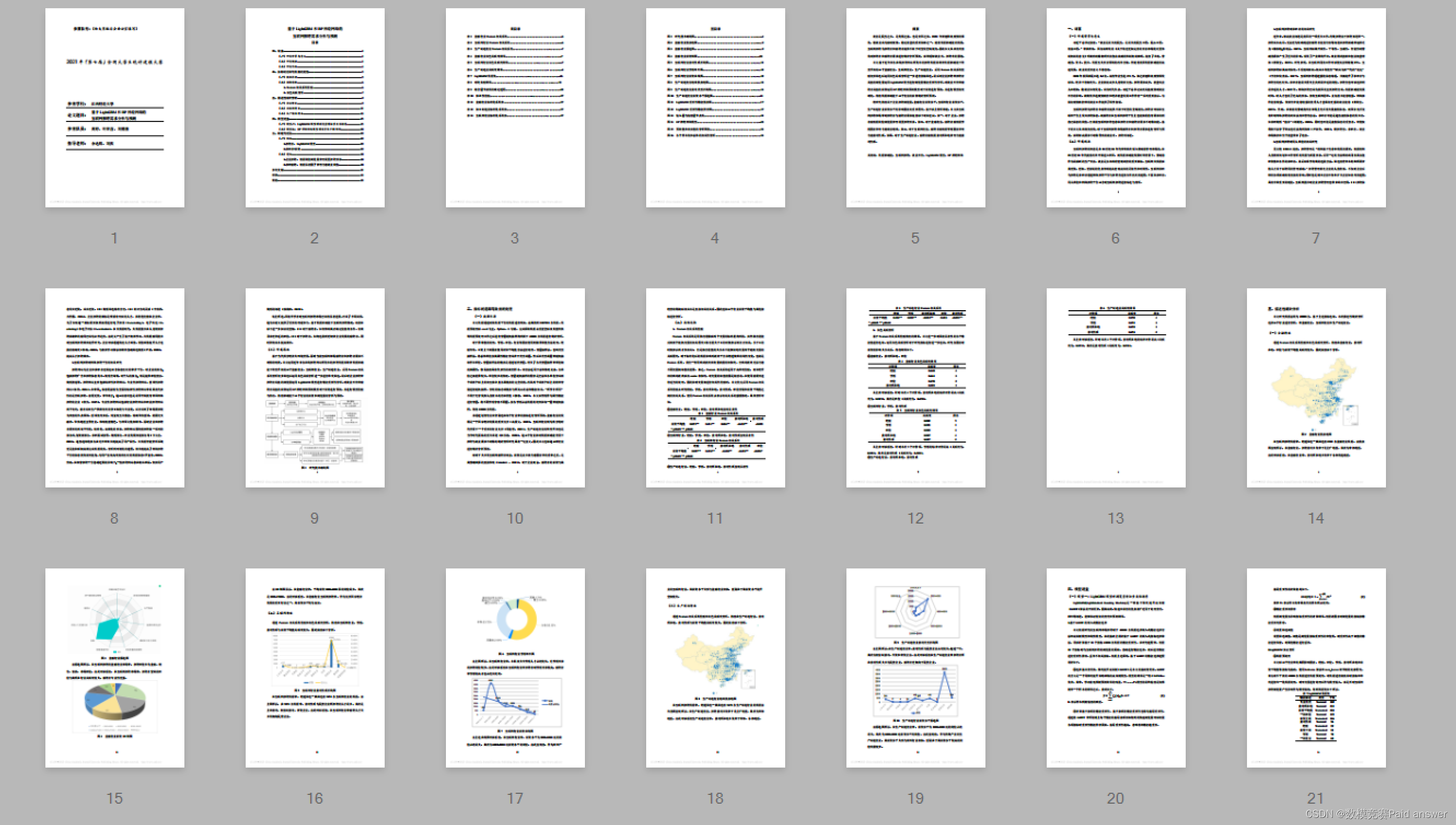This screenshot has height=825, width=1456.
Task: Open page 5 abstract thumbnail
Action: [x=915, y=108]
